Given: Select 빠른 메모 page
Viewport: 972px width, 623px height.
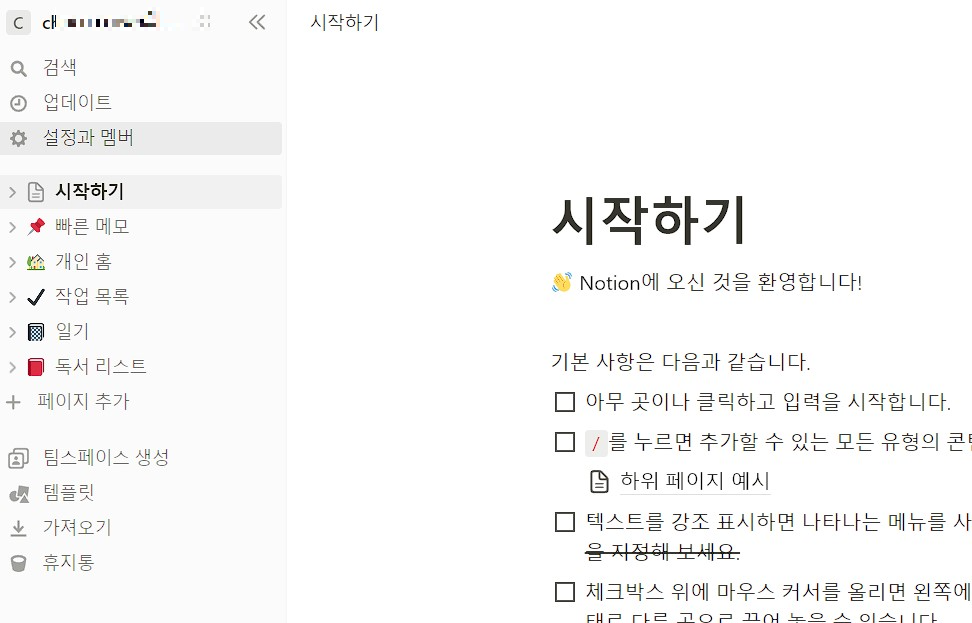Looking at the screenshot, I should coord(141,227).
